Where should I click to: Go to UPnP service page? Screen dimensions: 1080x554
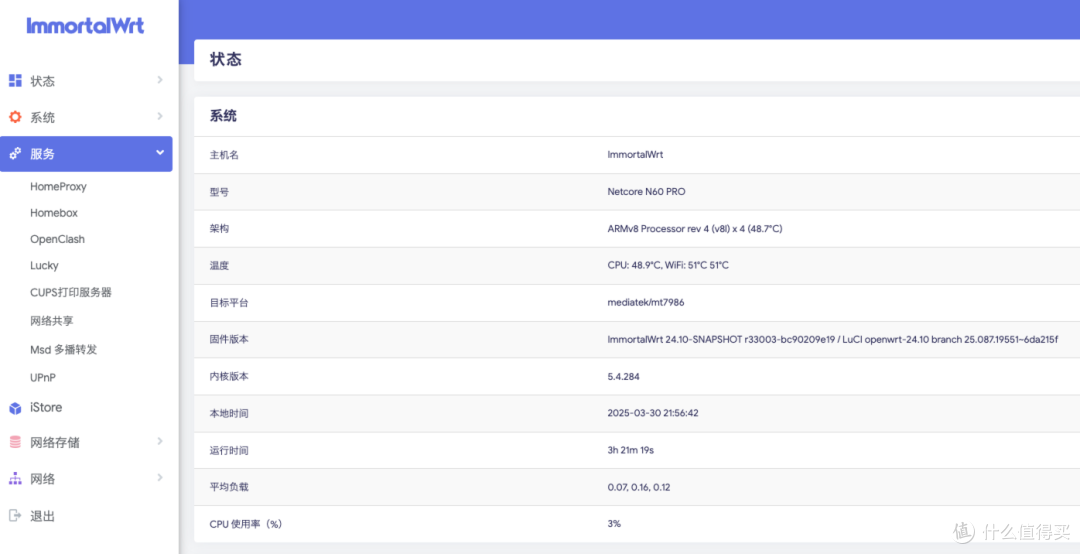tap(43, 378)
